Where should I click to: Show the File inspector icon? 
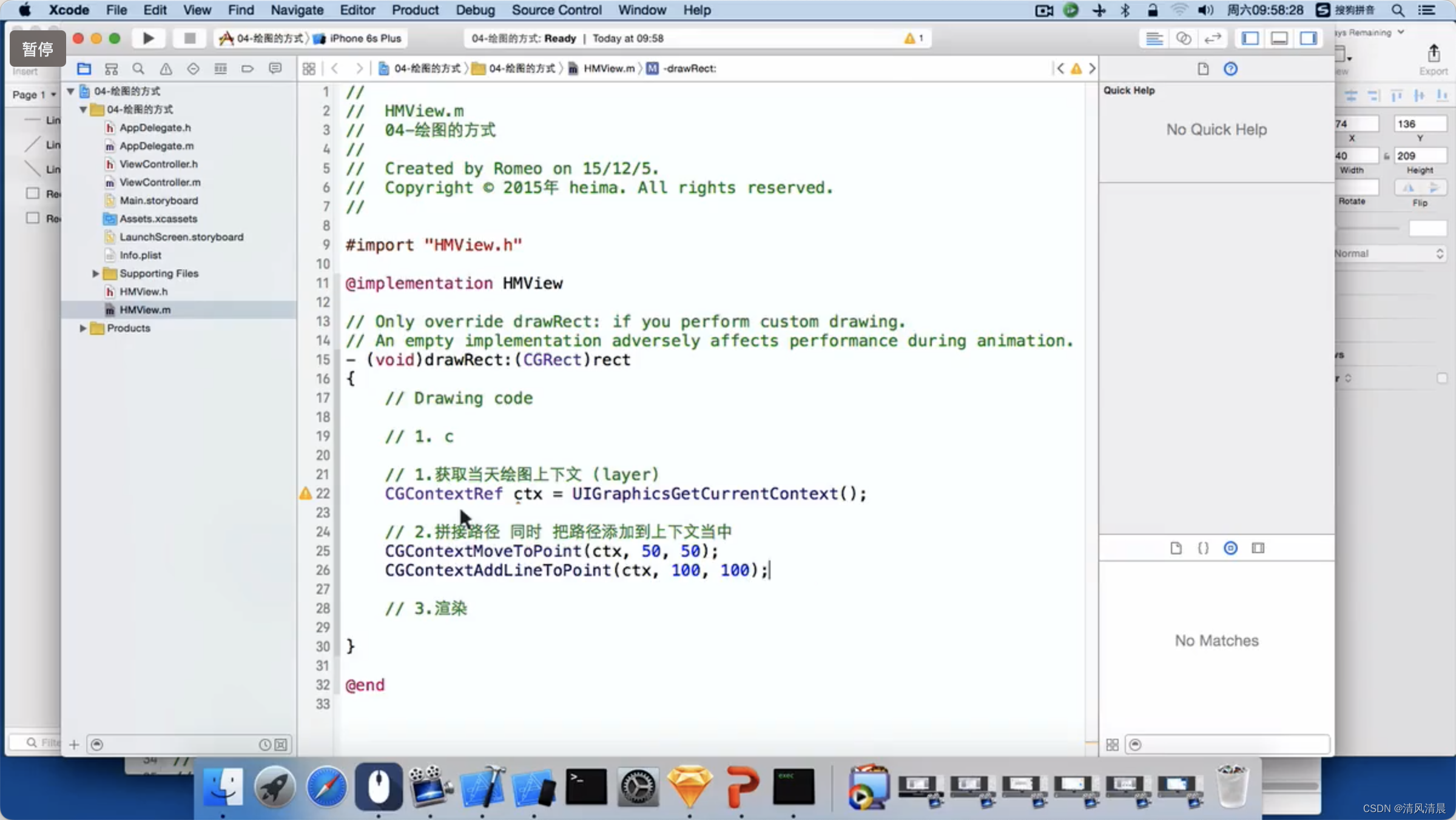(1203, 69)
